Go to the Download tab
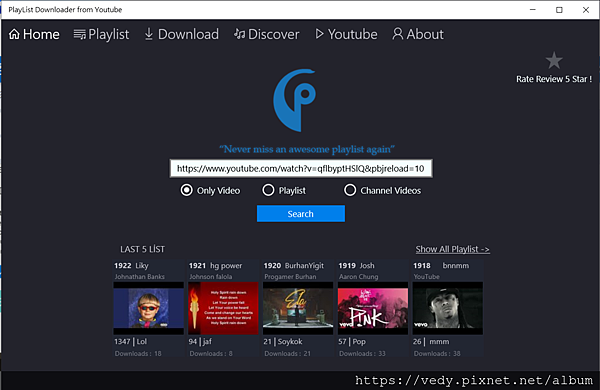600x390 pixels. (181, 34)
